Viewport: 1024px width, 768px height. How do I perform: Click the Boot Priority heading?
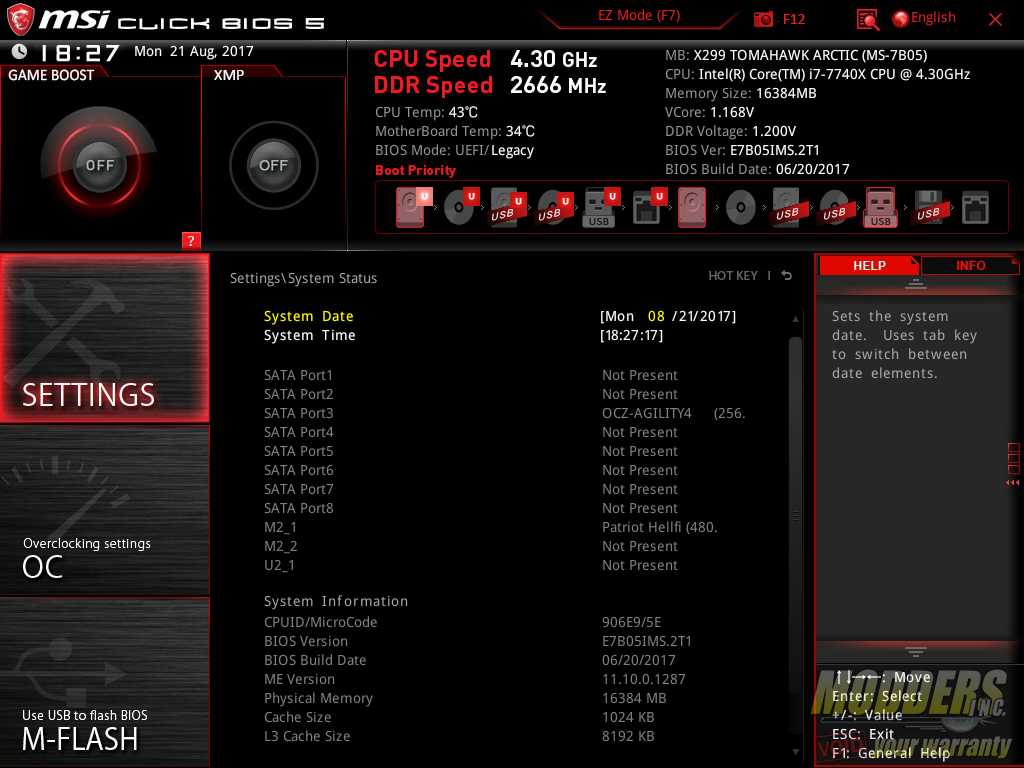click(x=415, y=170)
